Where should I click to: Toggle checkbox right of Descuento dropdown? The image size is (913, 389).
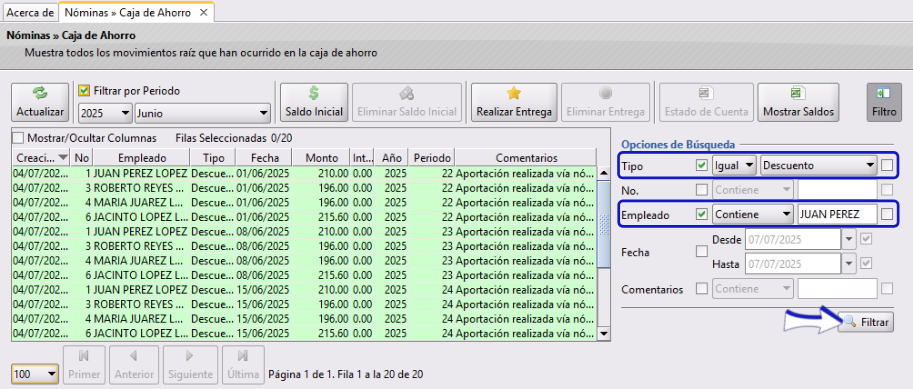[x=887, y=165]
